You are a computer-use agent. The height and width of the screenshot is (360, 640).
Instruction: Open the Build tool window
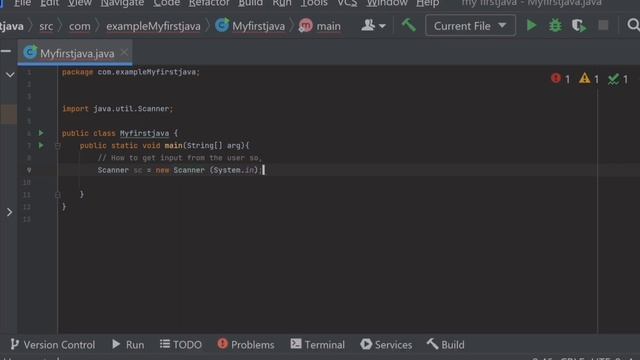(446, 344)
